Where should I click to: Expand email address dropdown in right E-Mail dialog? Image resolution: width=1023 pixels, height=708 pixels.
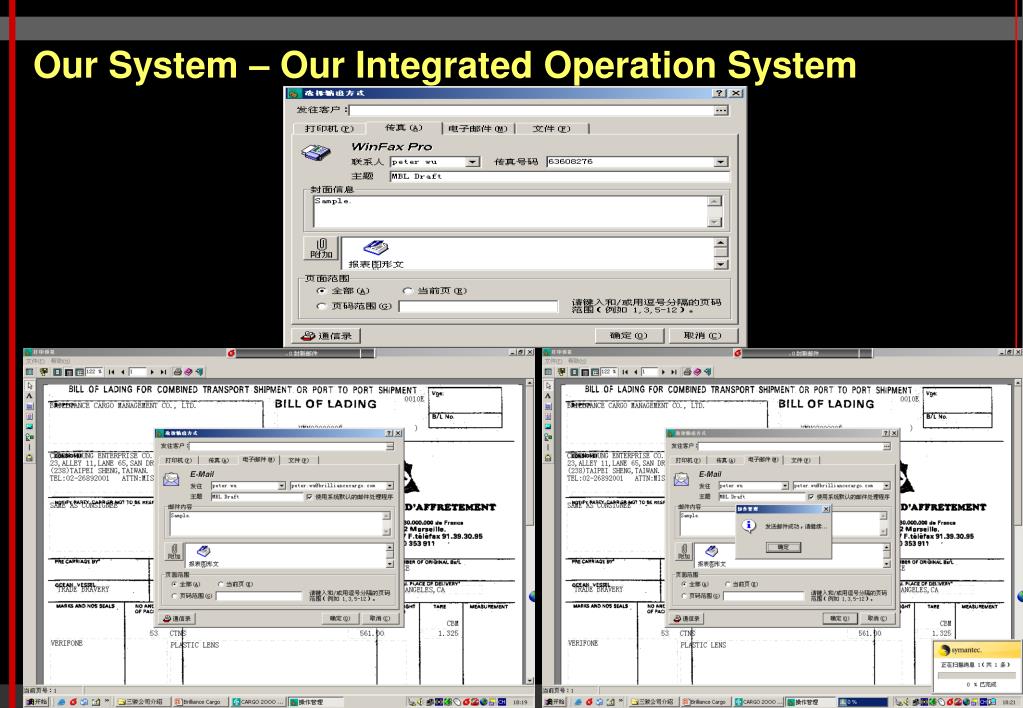[887, 486]
